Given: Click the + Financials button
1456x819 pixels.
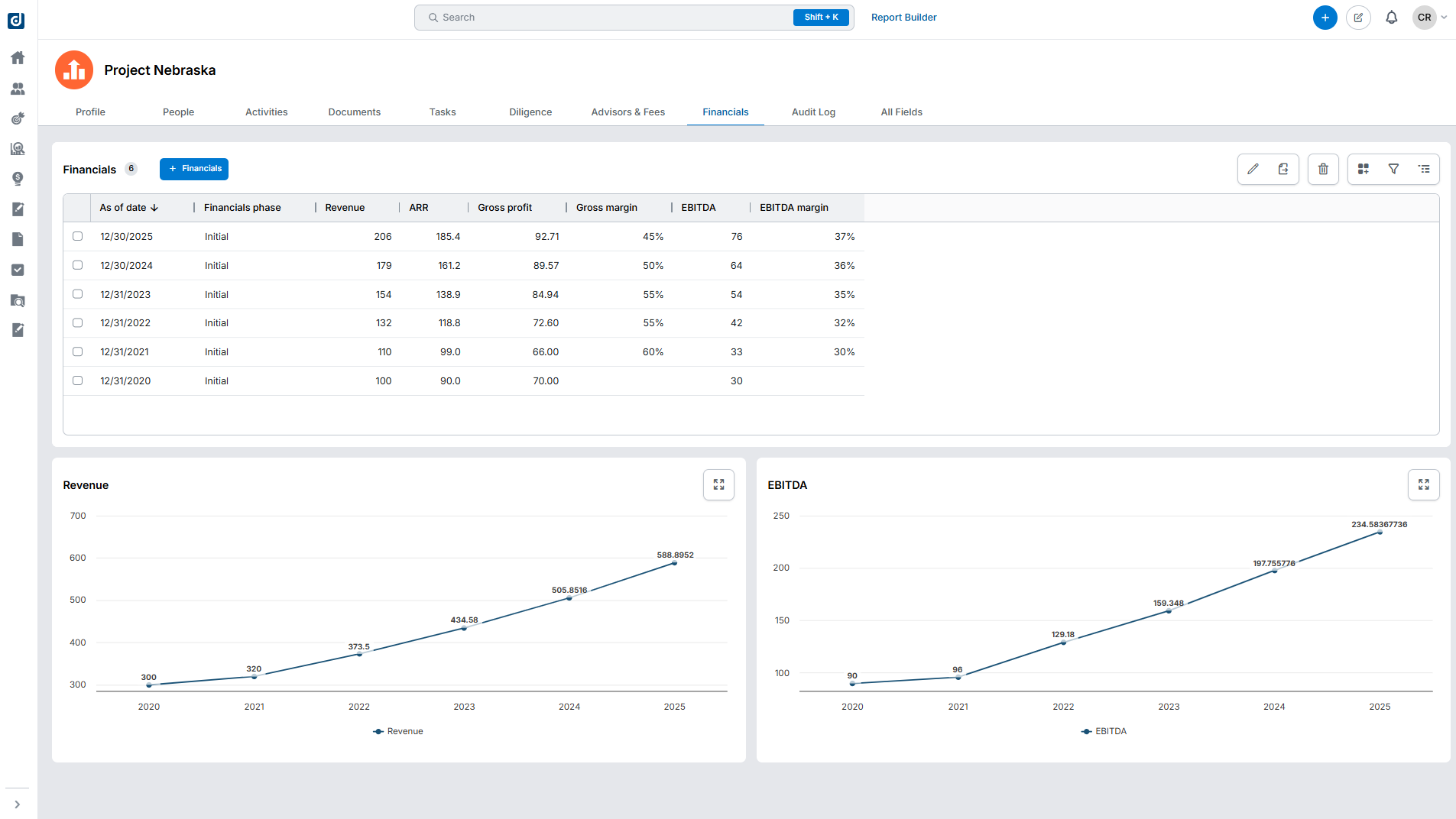Looking at the screenshot, I should [194, 169].
